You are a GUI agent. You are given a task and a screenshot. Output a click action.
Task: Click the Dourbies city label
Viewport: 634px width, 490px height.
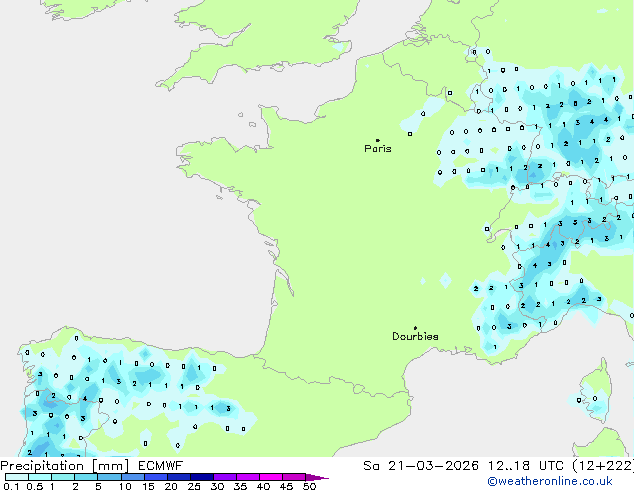[x=415, y=336]
